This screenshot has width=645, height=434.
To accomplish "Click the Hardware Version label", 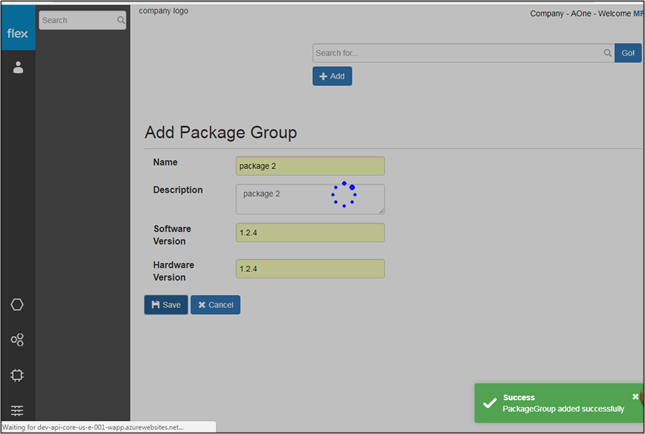I will [x=174, y=271].
